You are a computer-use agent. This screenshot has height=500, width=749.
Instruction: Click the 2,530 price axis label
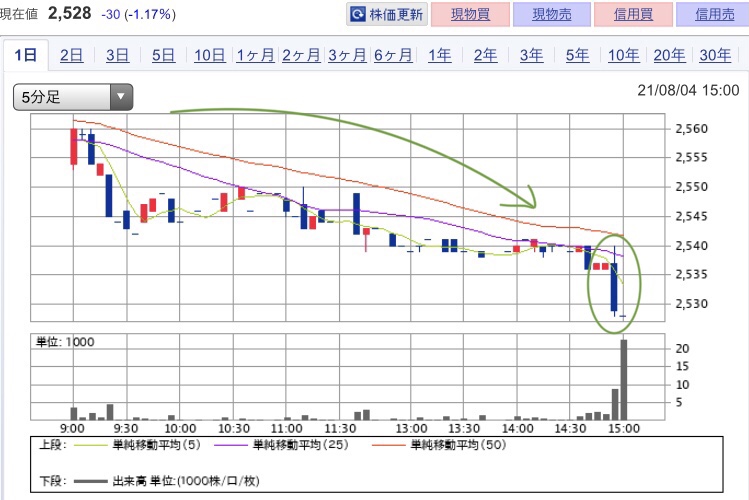pos(691,304)
